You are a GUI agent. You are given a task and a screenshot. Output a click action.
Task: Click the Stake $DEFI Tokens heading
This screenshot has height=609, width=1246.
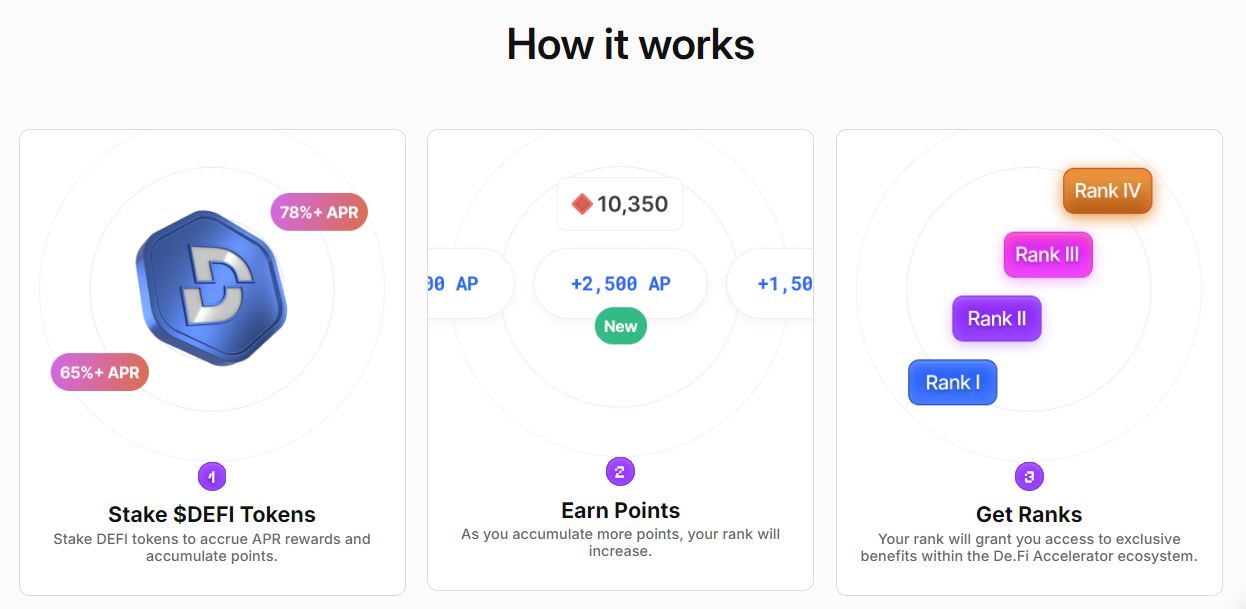pyautogui.click(x=212, y=515)
